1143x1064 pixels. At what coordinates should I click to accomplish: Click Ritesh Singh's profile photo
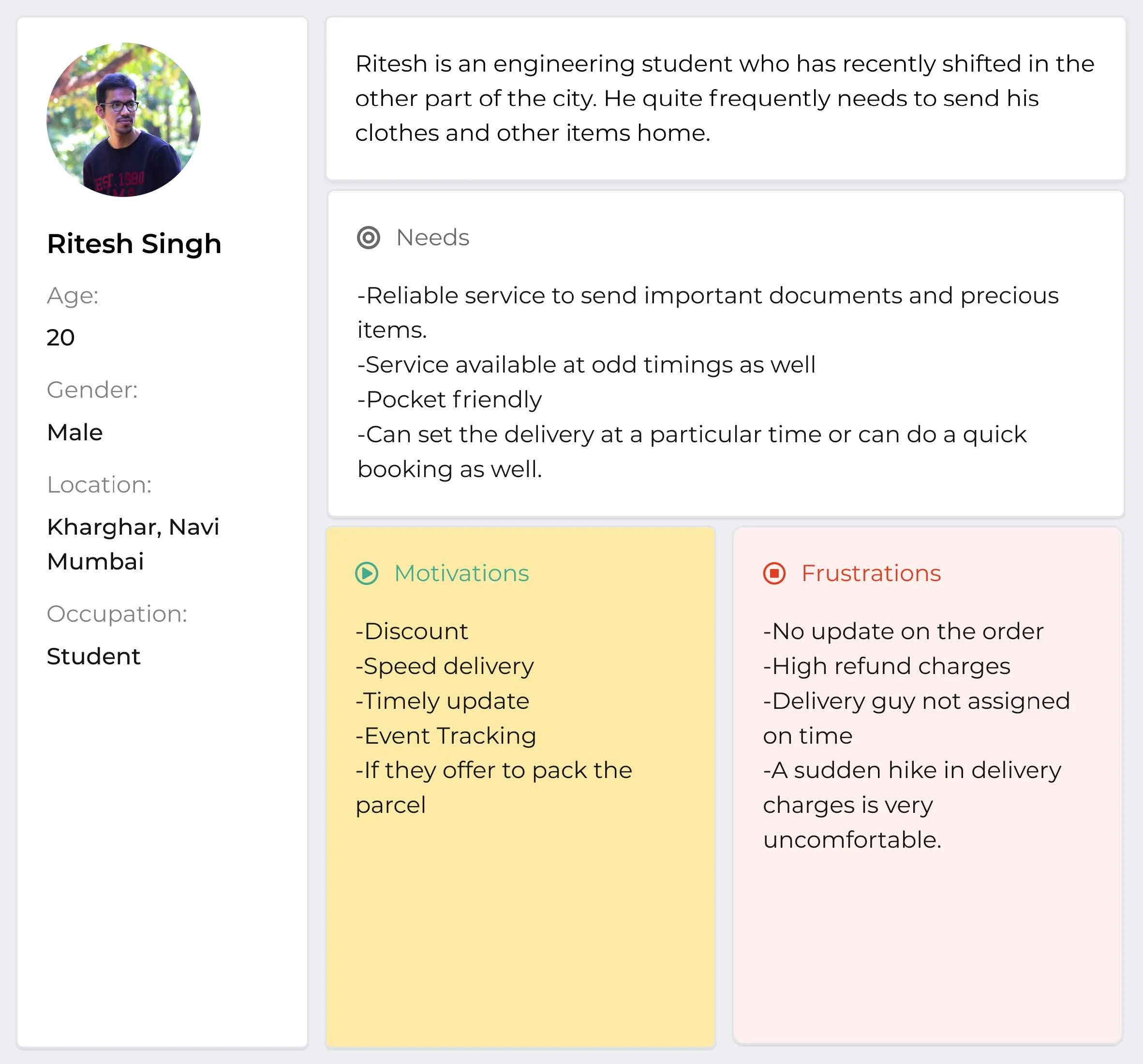pyautogui.click(x=124, y=120)
